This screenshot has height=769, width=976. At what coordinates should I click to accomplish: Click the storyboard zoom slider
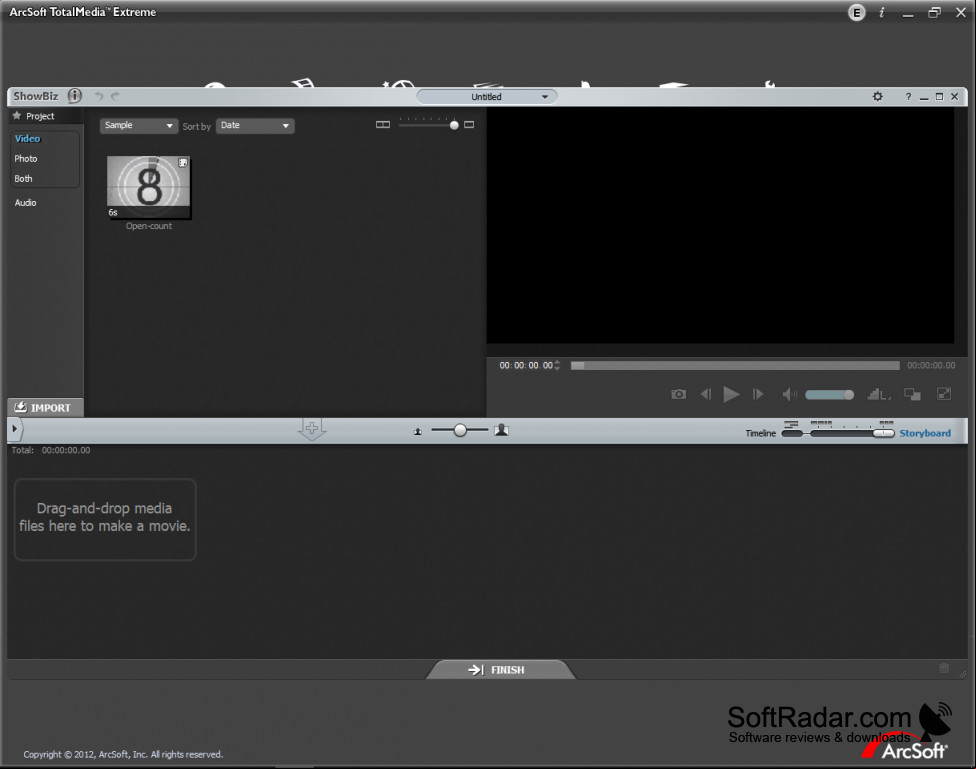coord(460,430)
